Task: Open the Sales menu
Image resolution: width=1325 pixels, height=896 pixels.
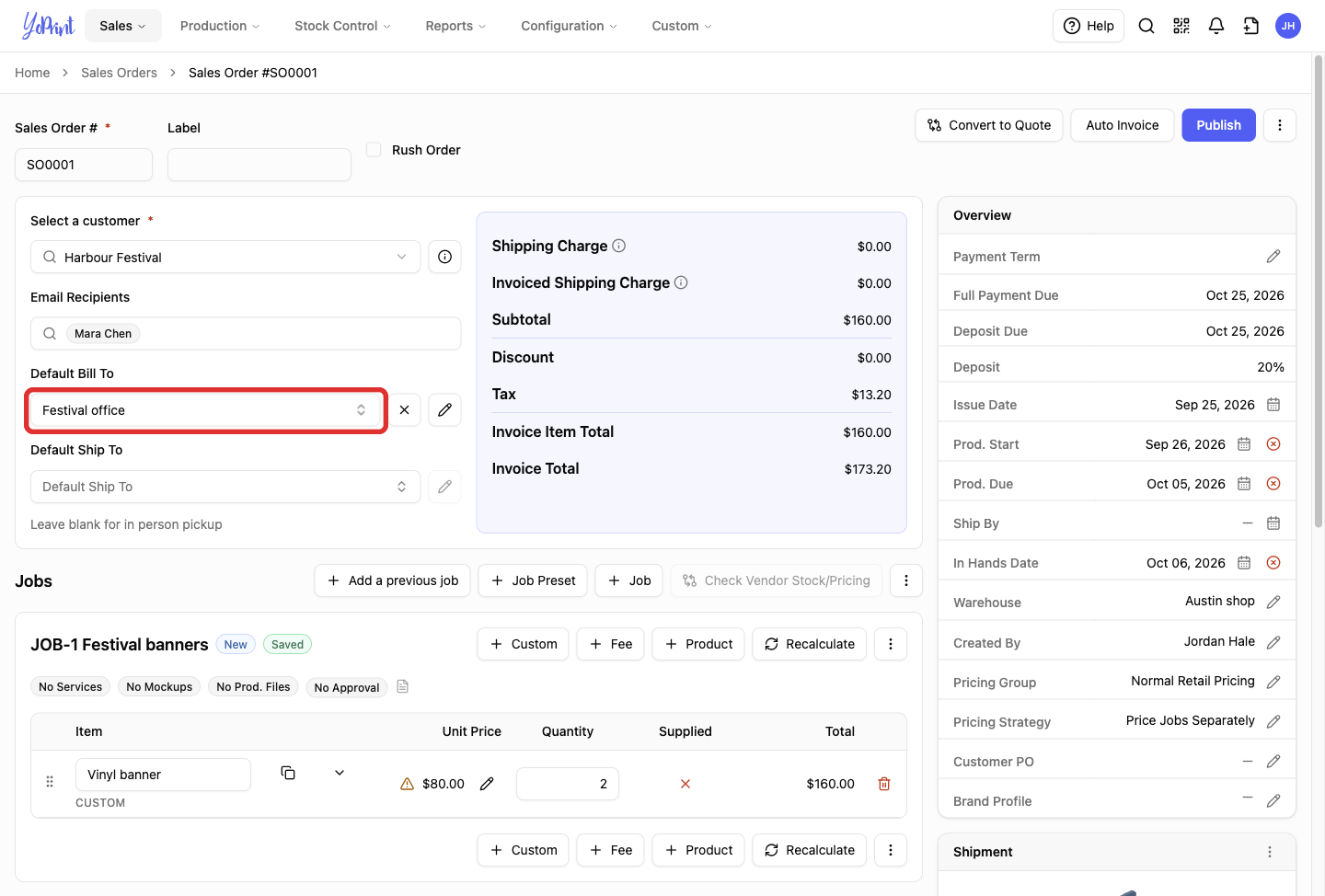Action: point(123,26)
